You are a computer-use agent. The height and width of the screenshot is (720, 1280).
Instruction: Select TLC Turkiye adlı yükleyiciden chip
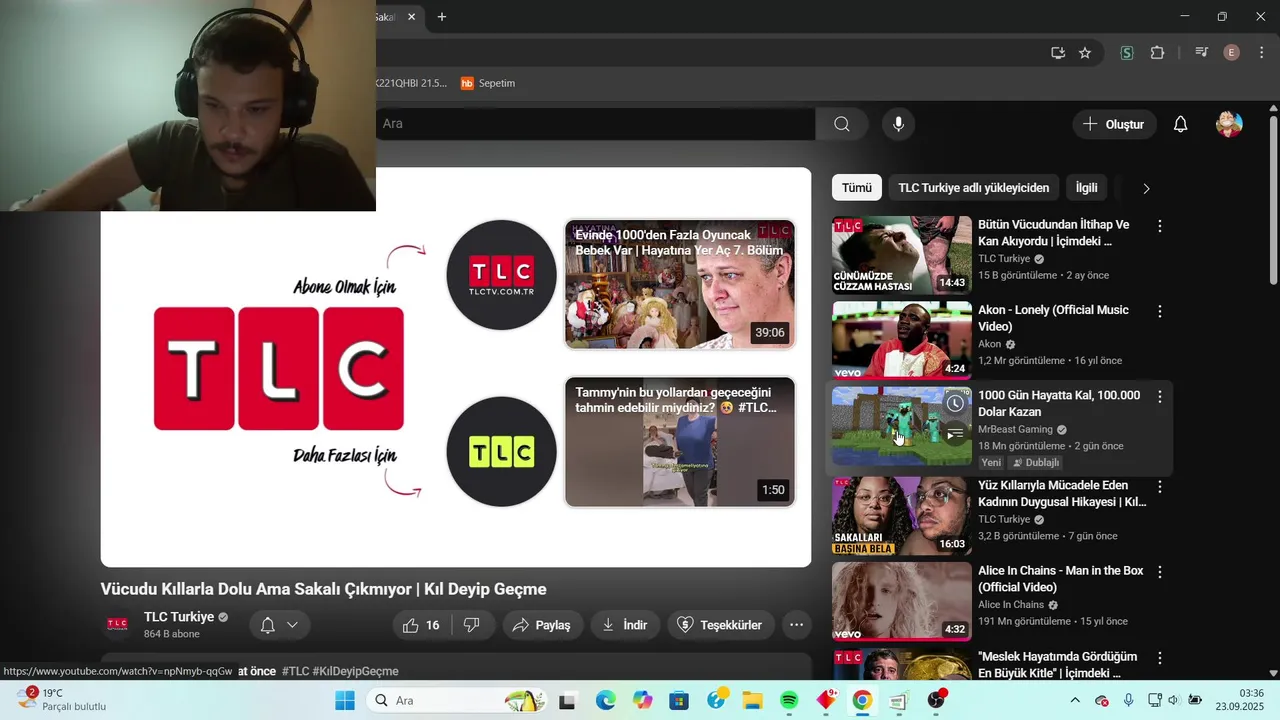[x=973, y=188]
